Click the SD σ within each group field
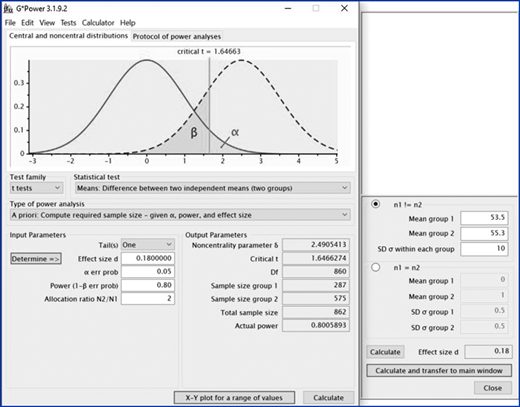The image size is (520, 407). click(484, 249)
